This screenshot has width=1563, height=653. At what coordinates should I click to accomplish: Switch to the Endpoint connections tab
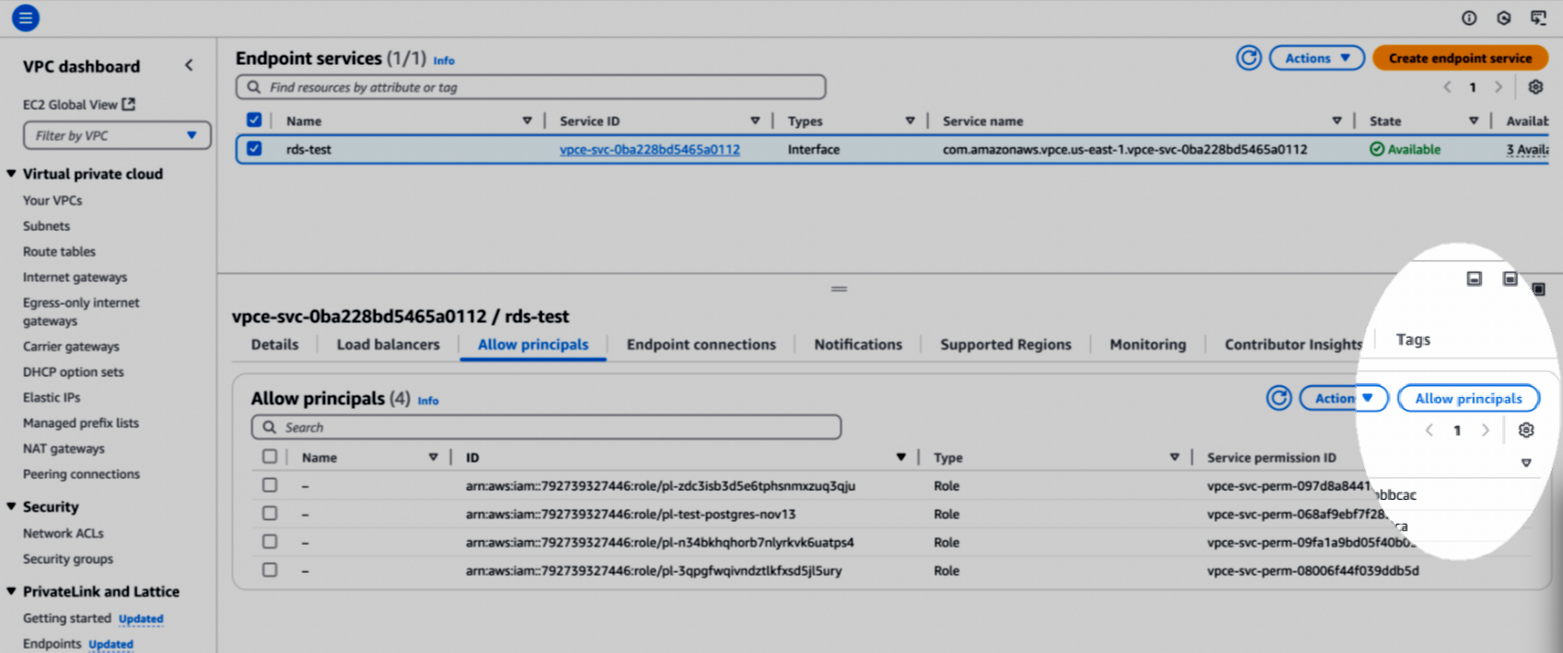tap(700, 344)
